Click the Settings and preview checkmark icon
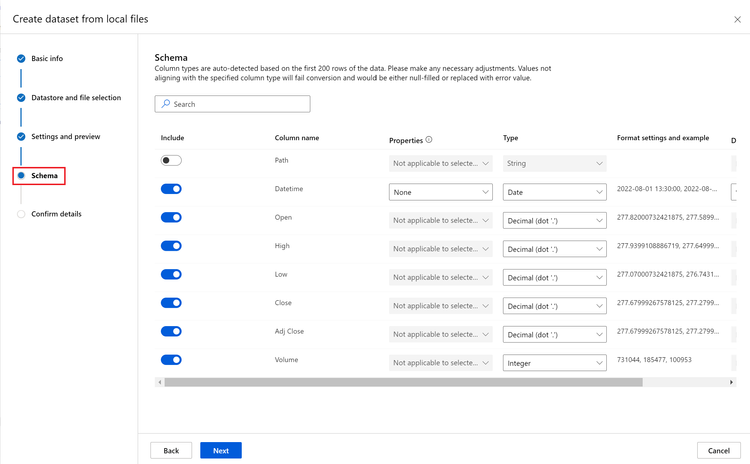 [21, 137]
